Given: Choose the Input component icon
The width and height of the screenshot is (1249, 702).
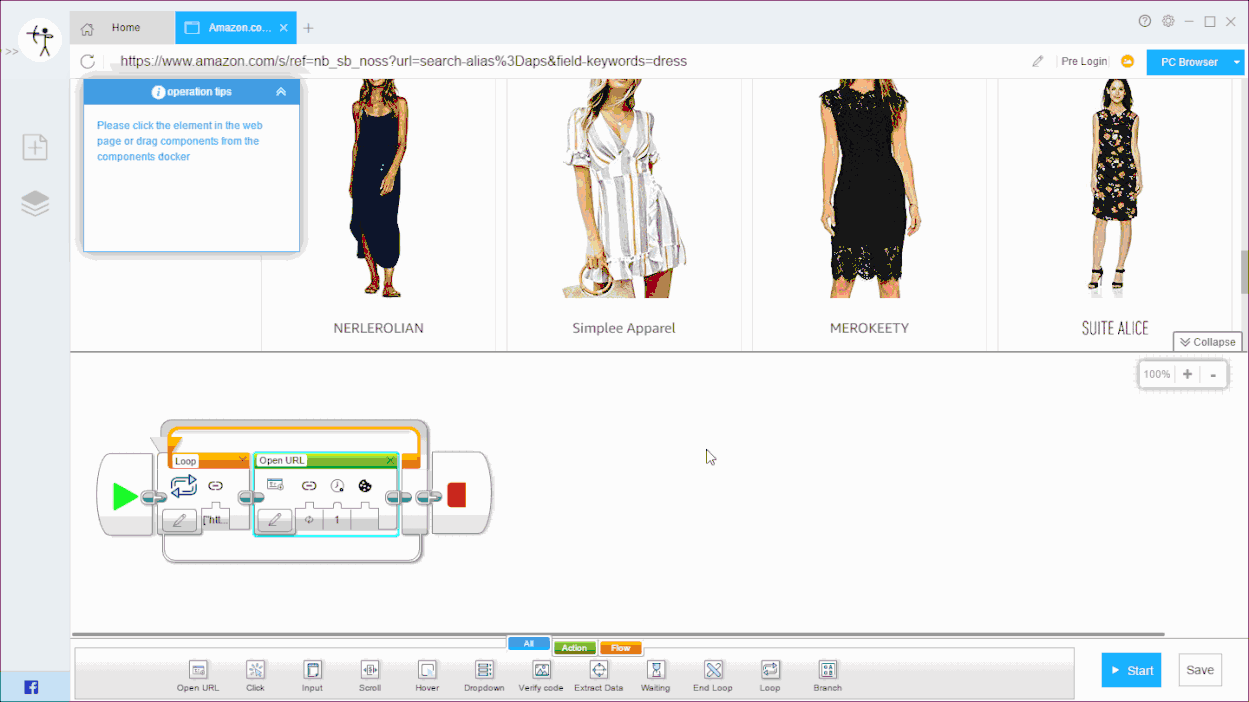Looking at the screenshot, I should pos(313,670).
